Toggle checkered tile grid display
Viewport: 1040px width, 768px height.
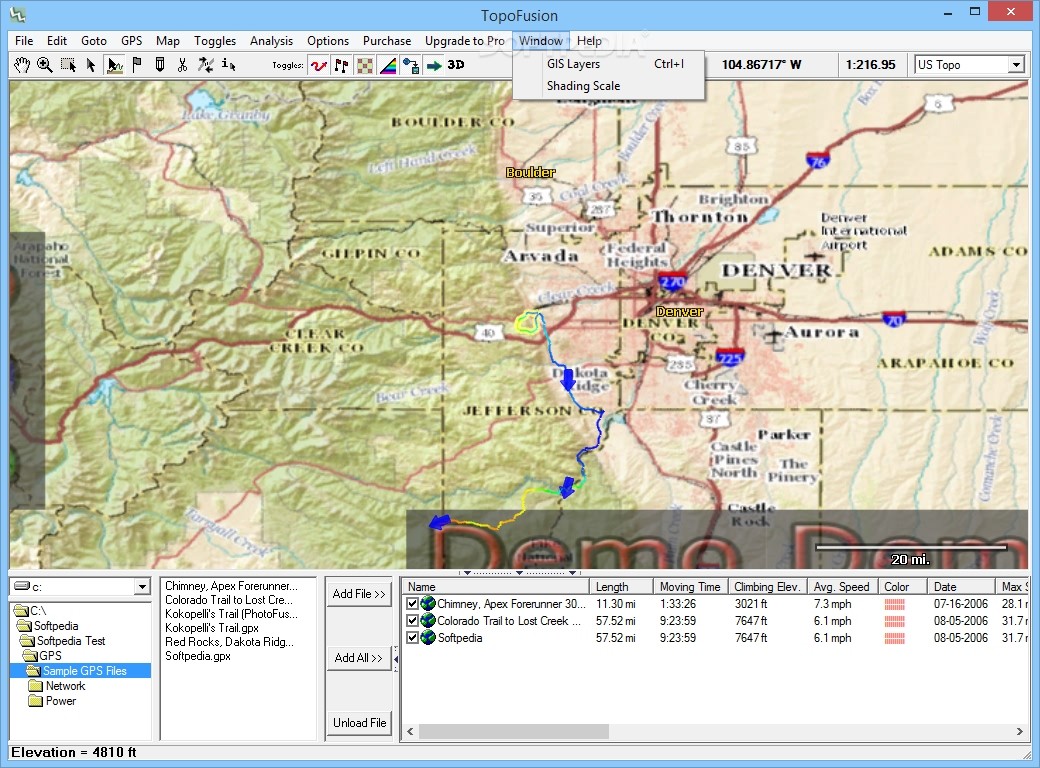point(365,66)
